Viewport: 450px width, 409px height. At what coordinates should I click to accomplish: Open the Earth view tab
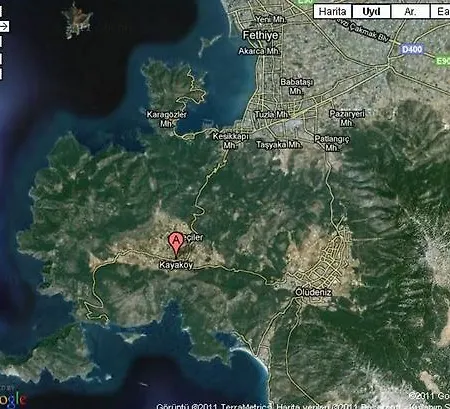[x=440, y=12]
